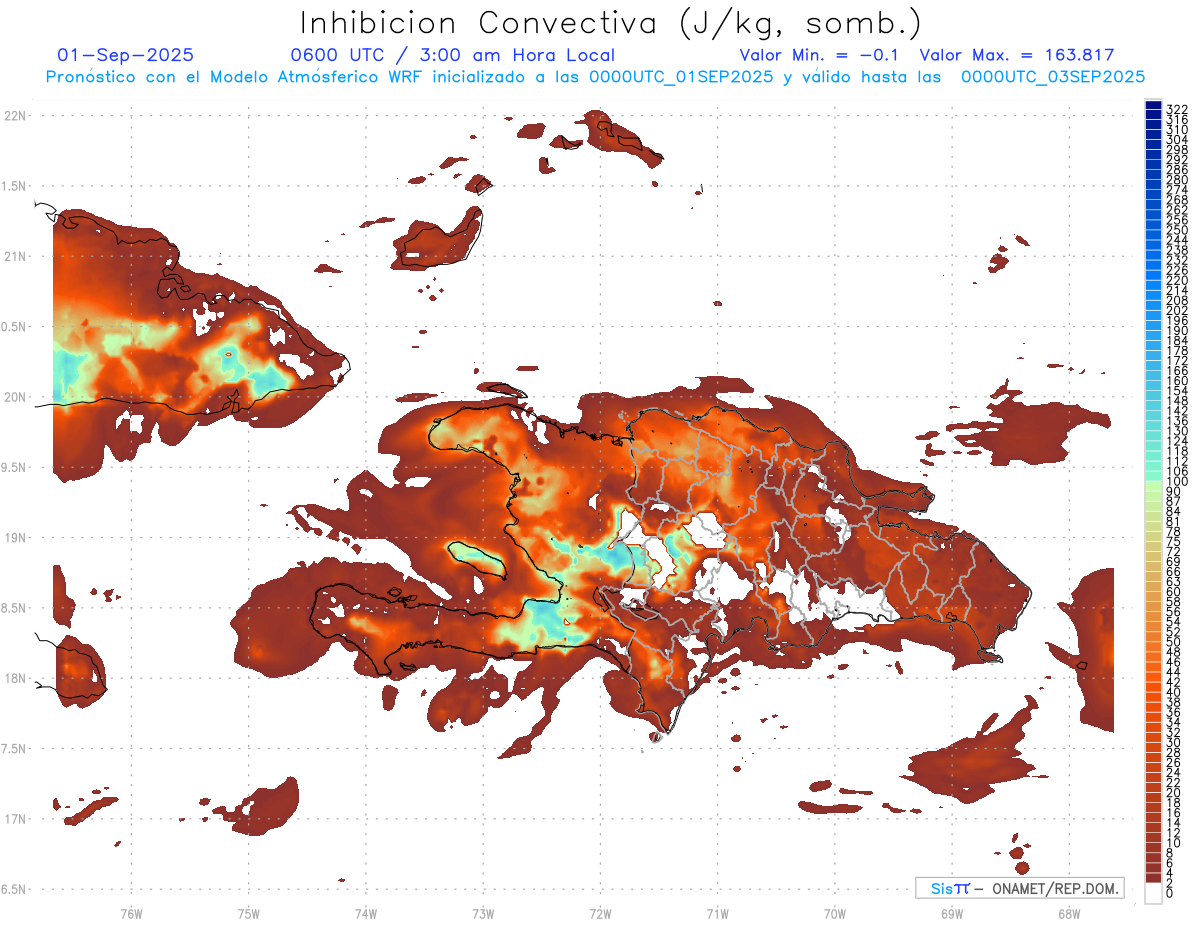This screenshot has width=1200, height=927.
Task: Click the '100' value on the color scale
Action: click(1176, 482)
